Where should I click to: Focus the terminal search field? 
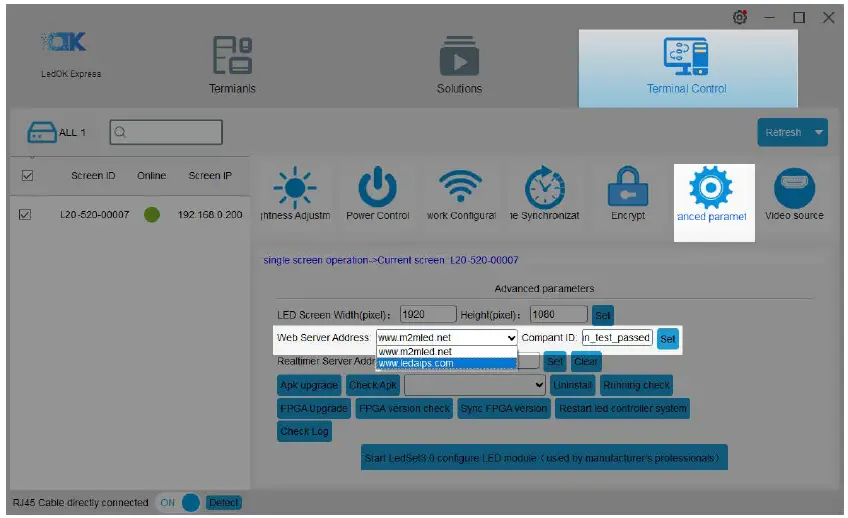(x=166, y=132)
